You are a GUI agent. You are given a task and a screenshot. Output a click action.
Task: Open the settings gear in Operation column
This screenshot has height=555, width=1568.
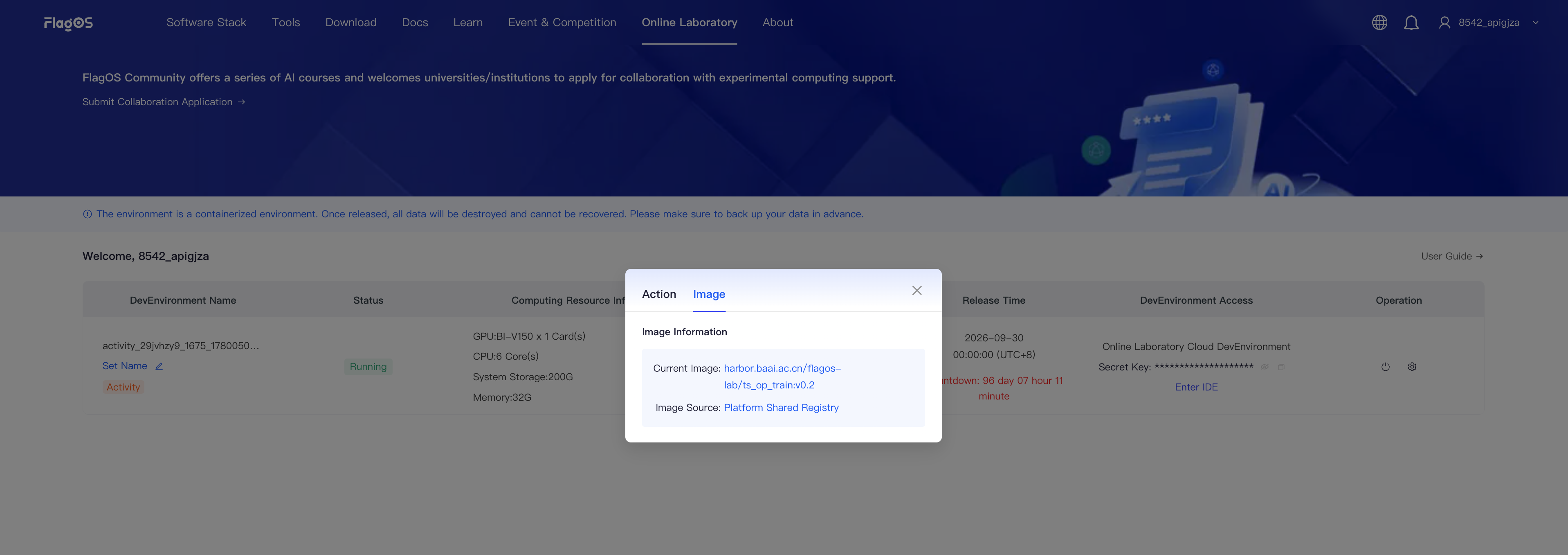(1411, 367)
